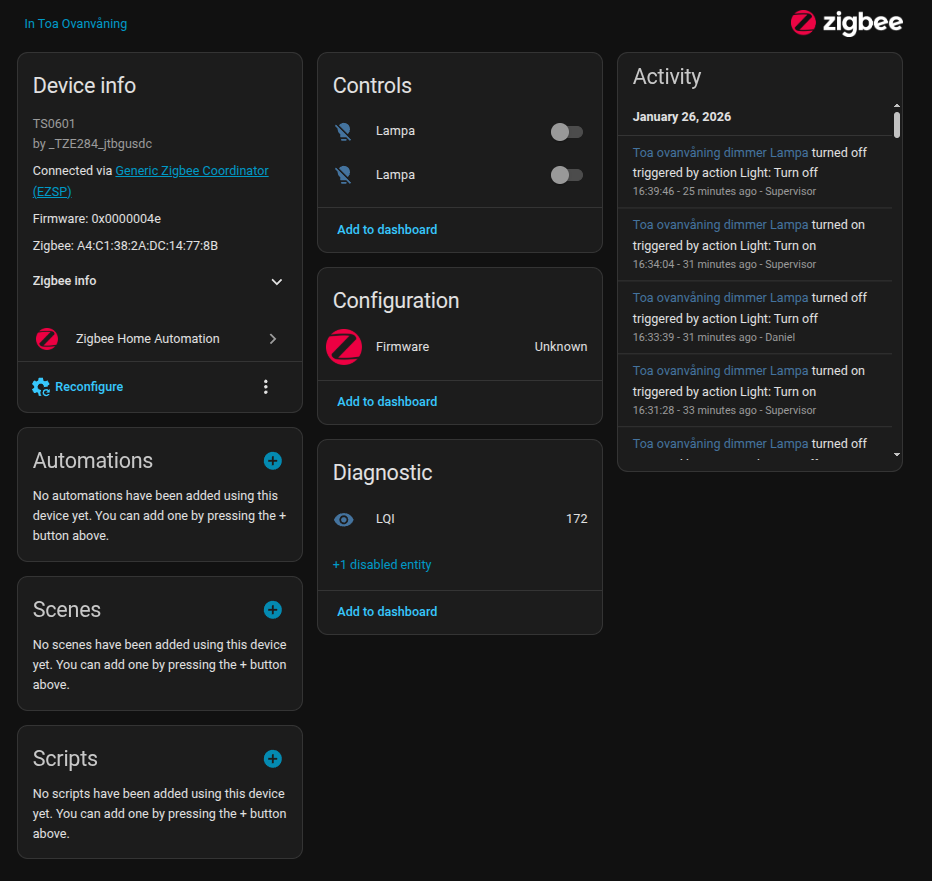Viewport: 932px width, 881px height.
Task: Open Generic Zigbee Coordinator (EZSP) link
Action: (150, 181)
